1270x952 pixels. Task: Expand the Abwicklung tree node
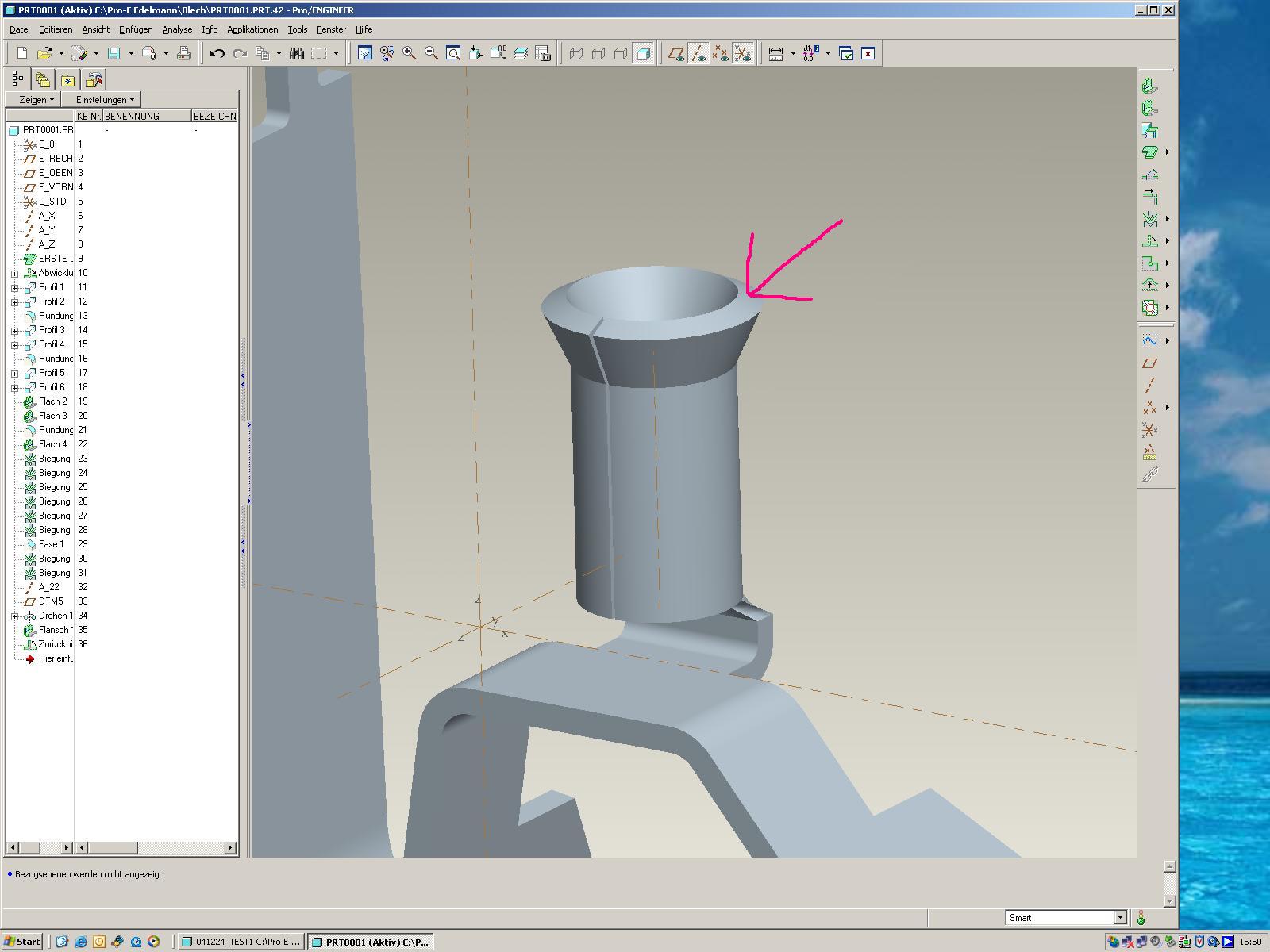tap(14, 273)
